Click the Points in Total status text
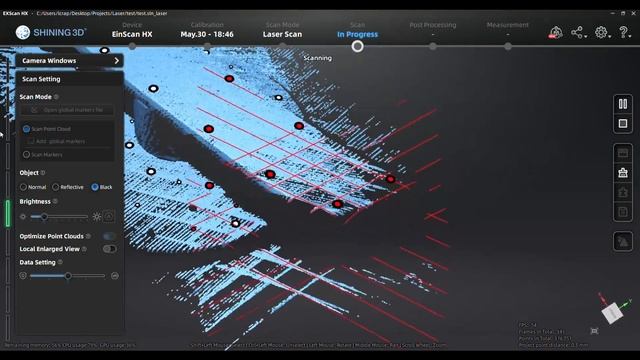The height and width of the screenshot is (360, 640). tap(545, 338)
